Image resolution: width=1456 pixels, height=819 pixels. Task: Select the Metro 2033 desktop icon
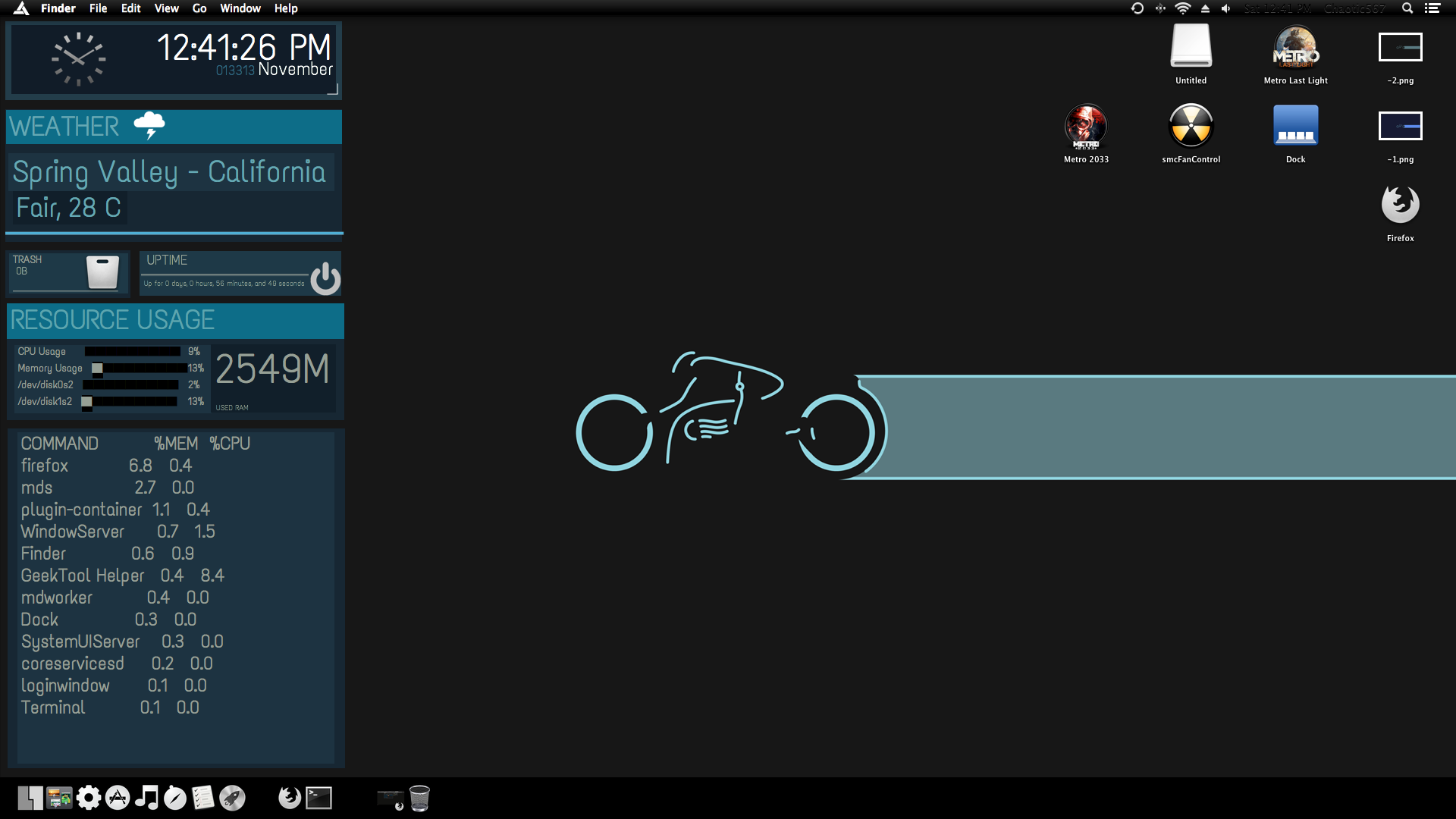click(x=1087, y=126)
